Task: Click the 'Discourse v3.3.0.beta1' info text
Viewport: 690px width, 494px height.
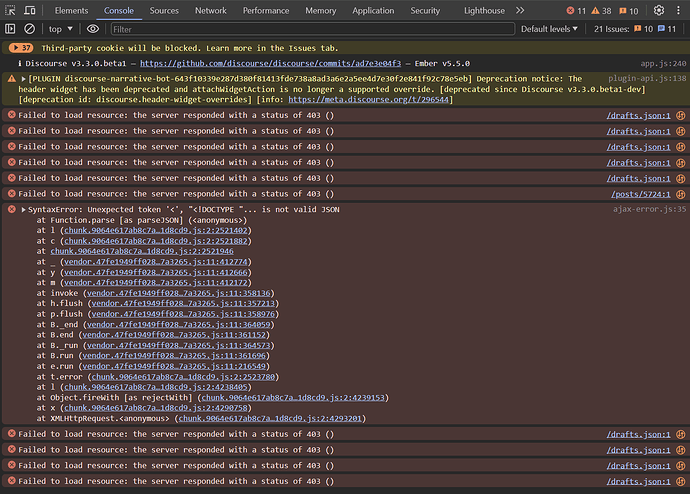Action: [76, 64]
